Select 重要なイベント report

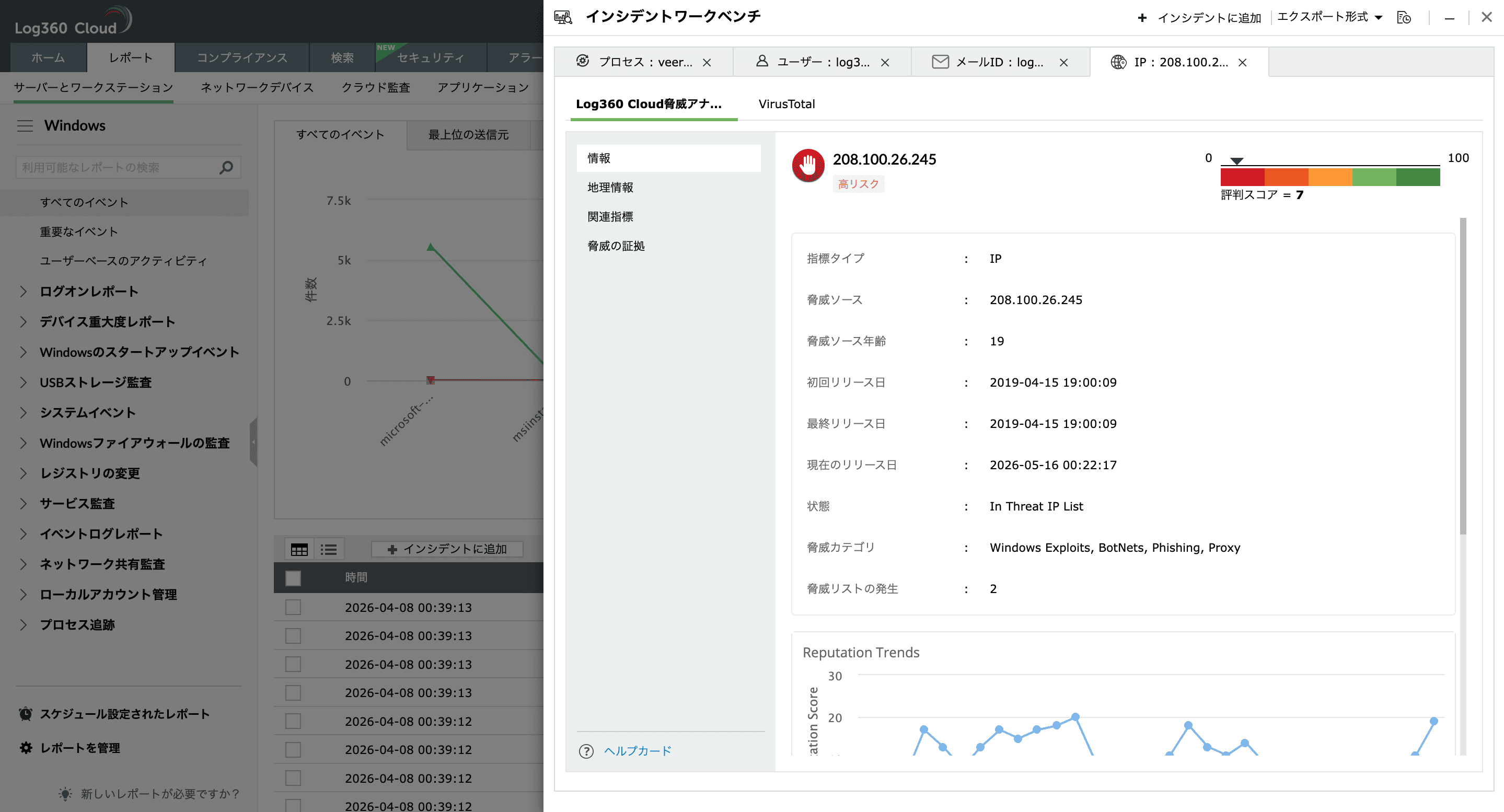79,232
